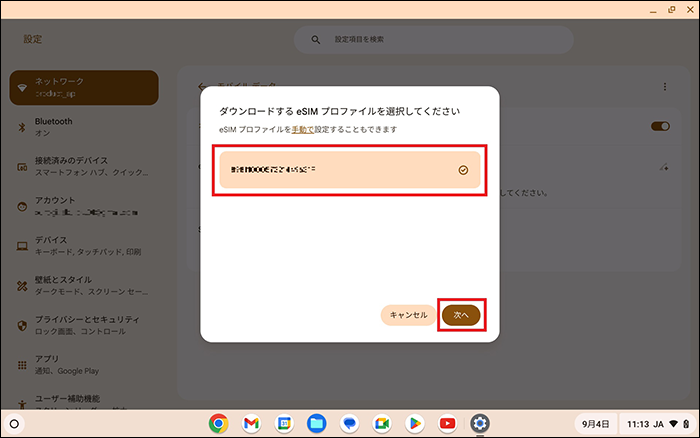This screenshot has height=438, width=700.
Task: Open Google Play Store from the shelf
Action: [414, 423]
